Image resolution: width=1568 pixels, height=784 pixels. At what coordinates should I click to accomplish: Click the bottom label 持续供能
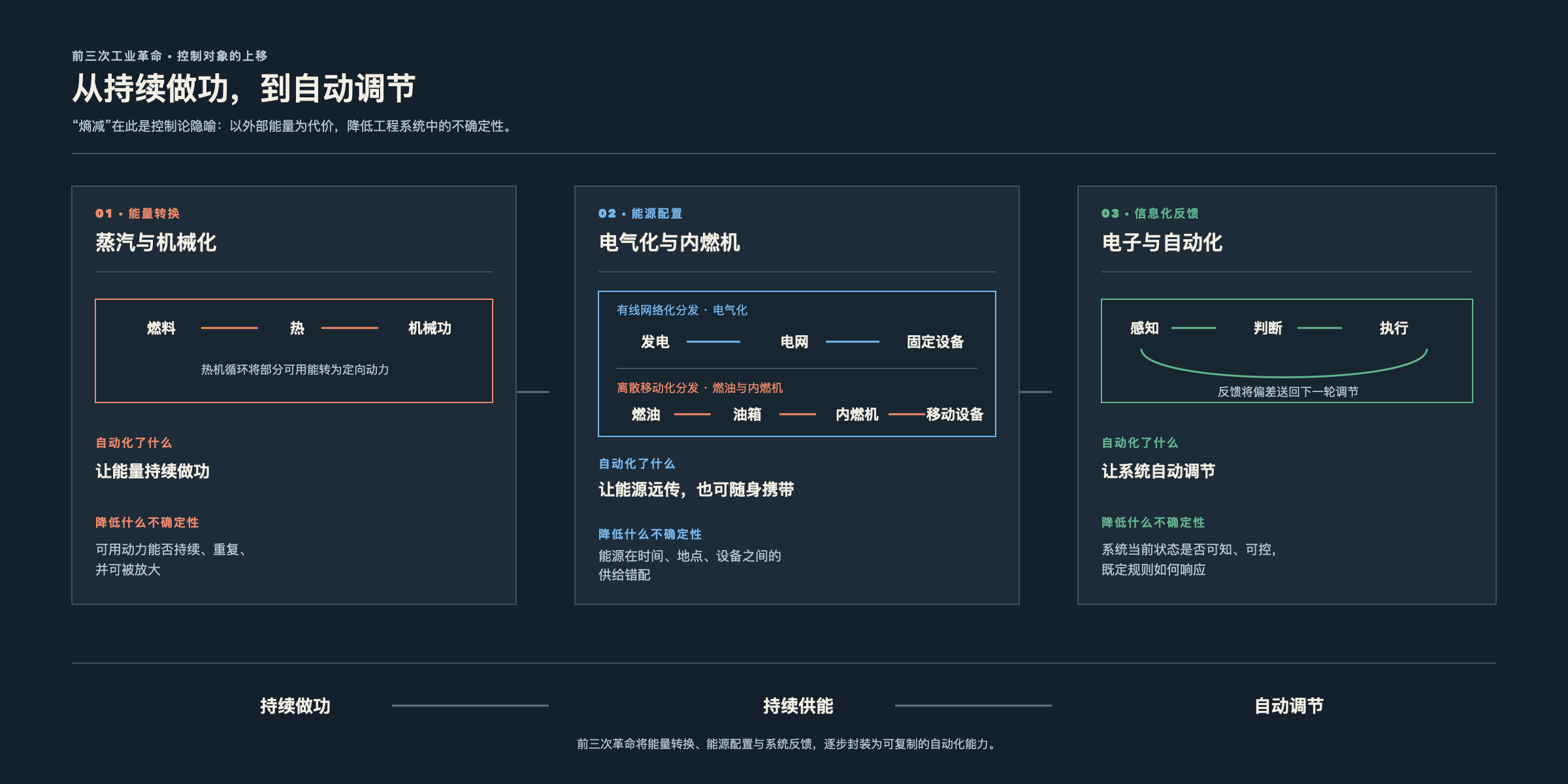coord(798,706)
